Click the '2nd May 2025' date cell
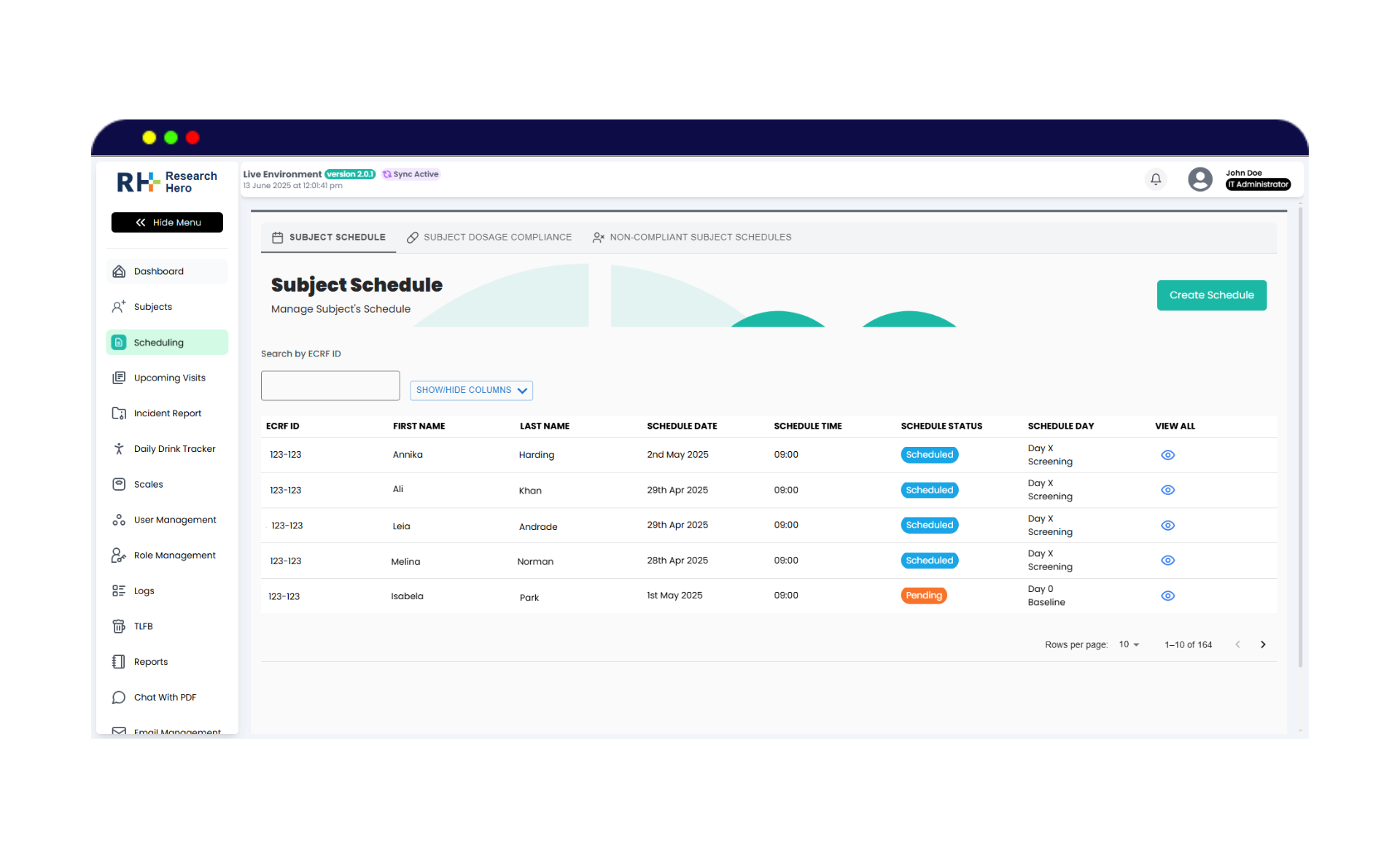1400x858 pixels. click(677, 455)
